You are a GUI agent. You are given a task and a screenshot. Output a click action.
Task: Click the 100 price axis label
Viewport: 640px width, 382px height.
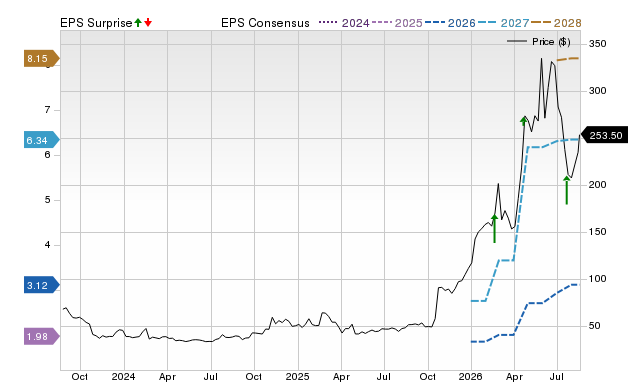click(x=598, y=279)
